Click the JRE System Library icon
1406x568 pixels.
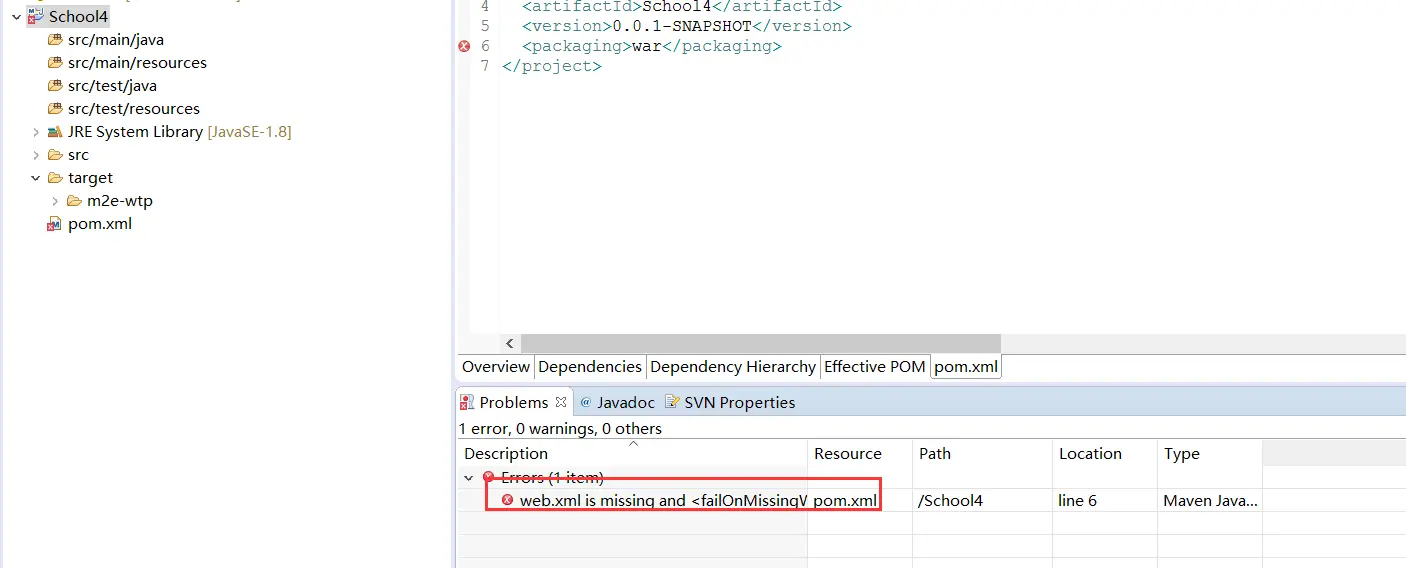(55, 132)
